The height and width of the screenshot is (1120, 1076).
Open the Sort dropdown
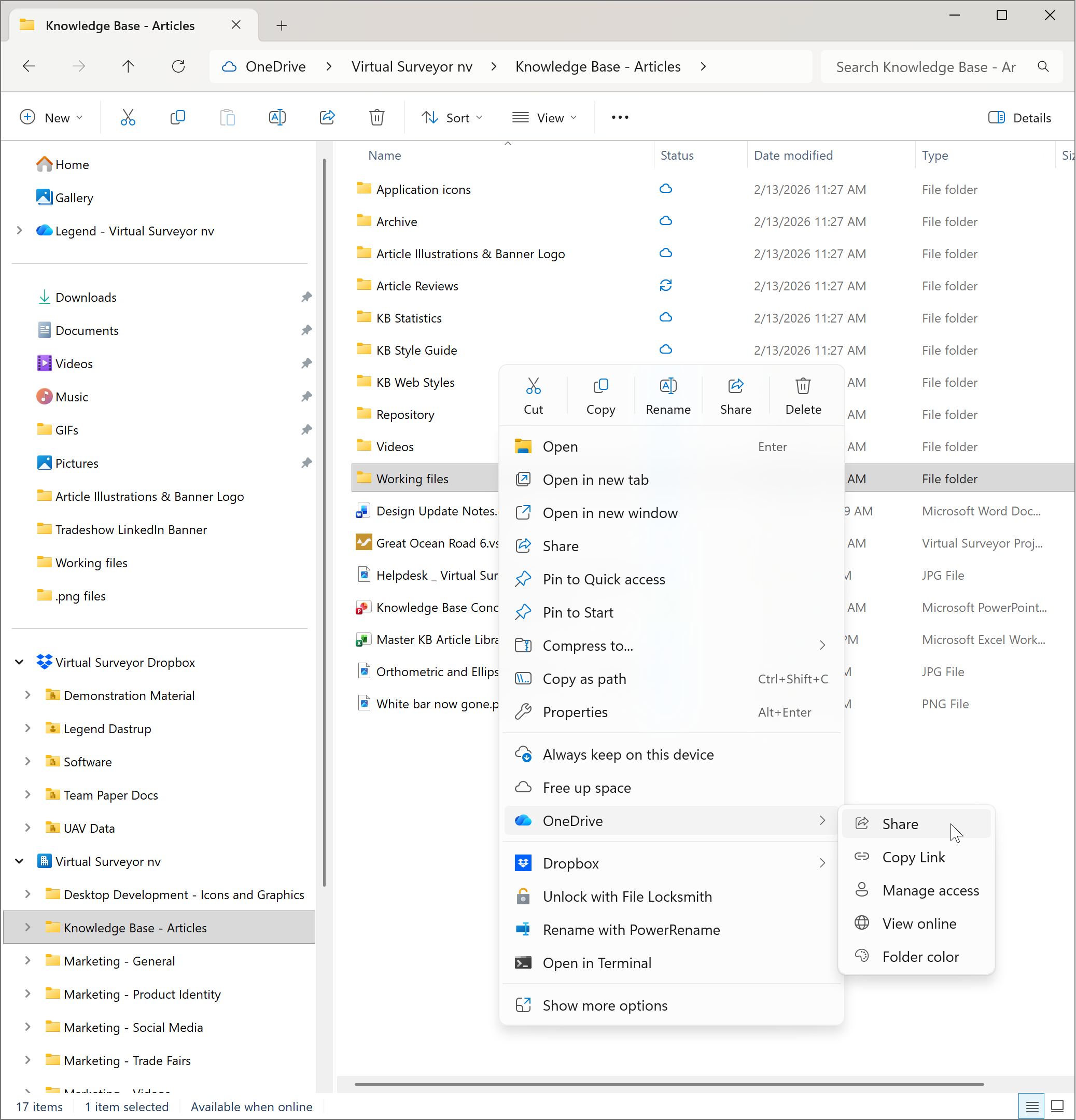(453, 117)
